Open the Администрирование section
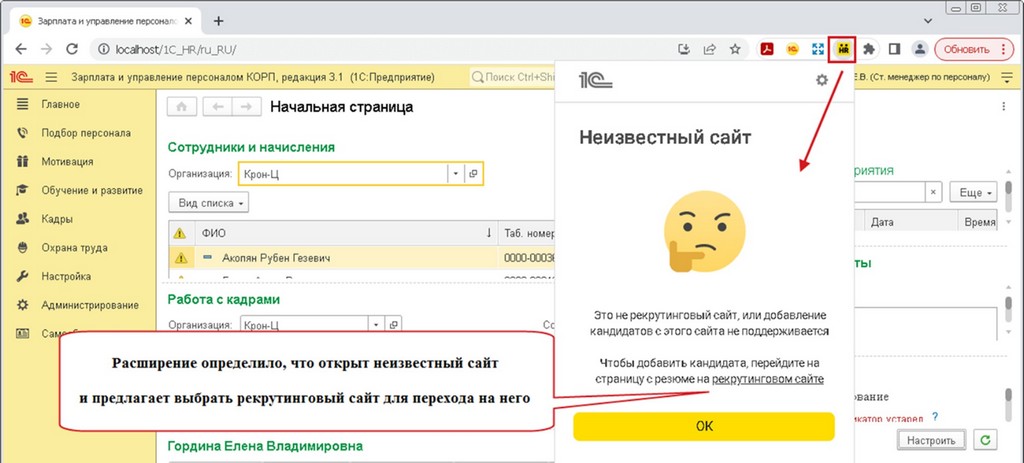The width and height of the screenshot is (1024, 463). tap(90, 306)
